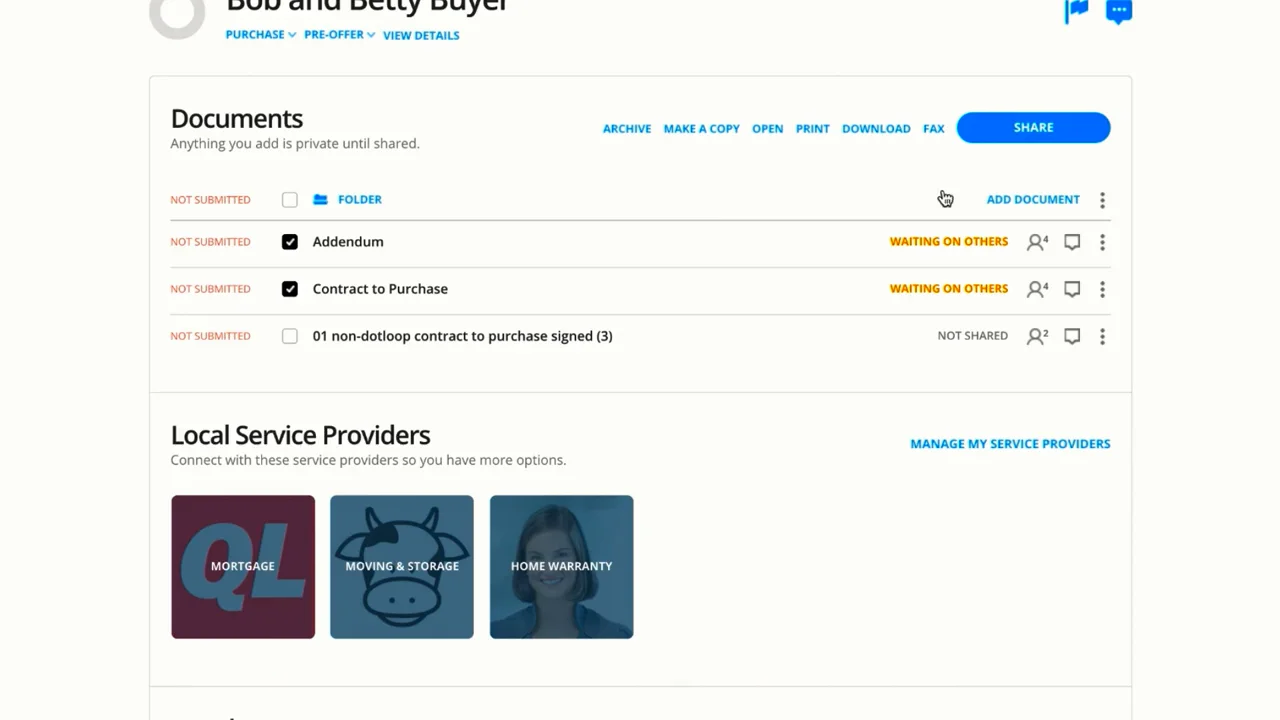This screenshot has width=1280, height=720.
Task: Open the folder's three-dot options menu
Action: (1102, 200)
